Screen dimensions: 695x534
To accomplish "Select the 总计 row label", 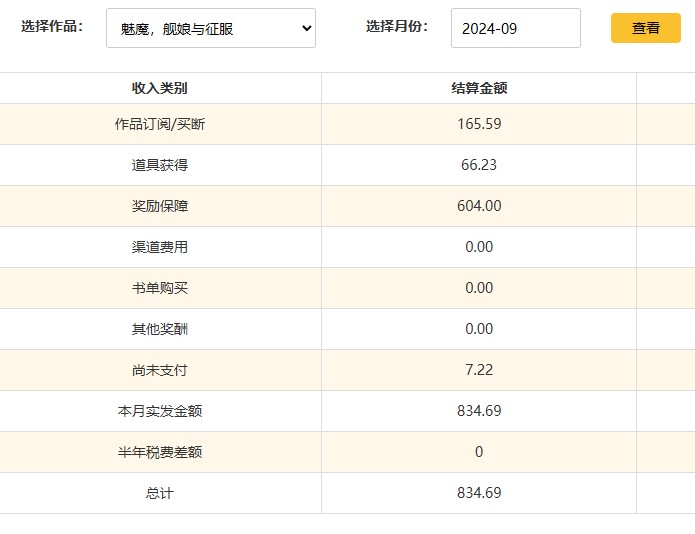I will tap(160, 493).
